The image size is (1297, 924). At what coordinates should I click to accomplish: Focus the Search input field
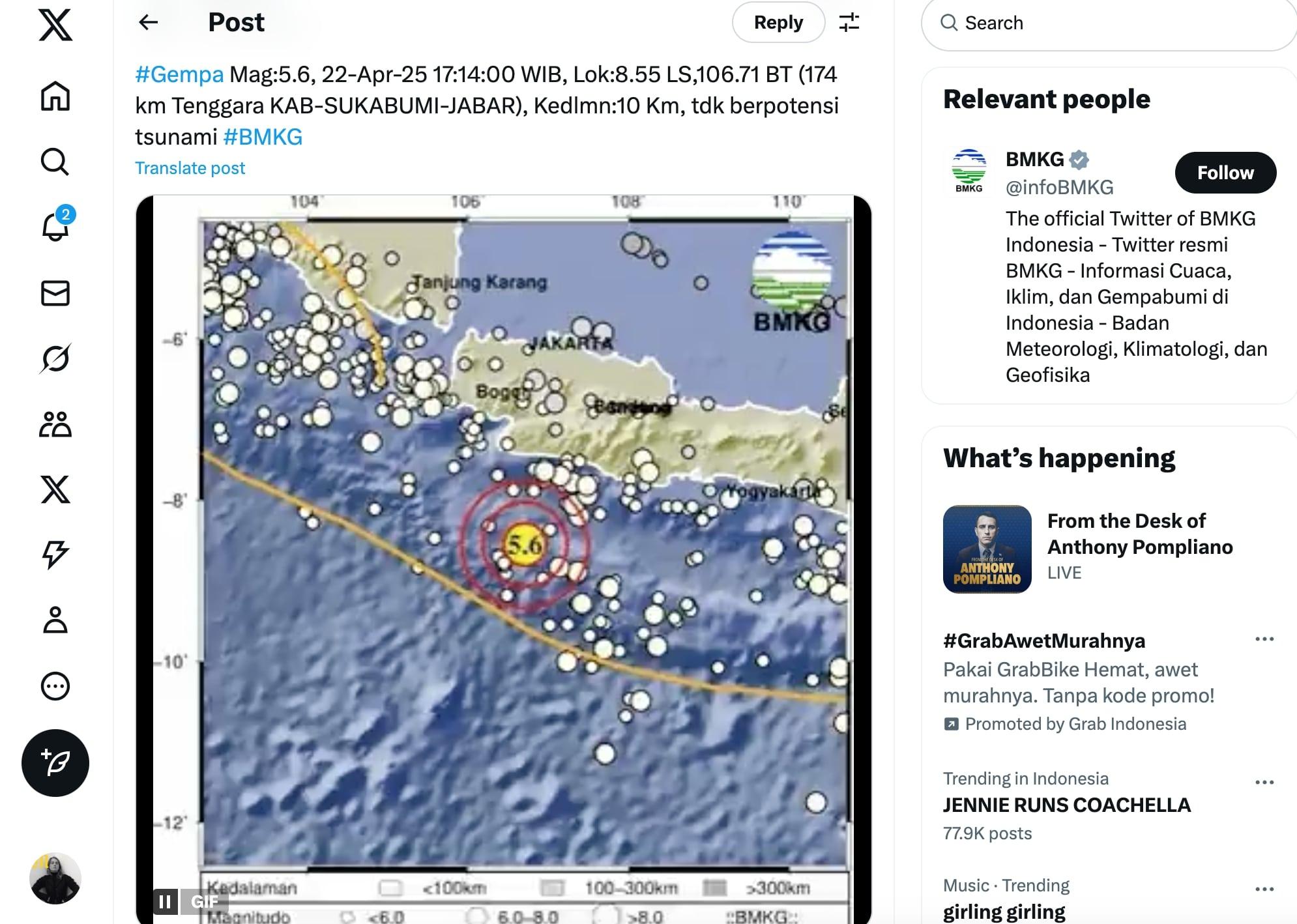click(x=1109, y=23)
